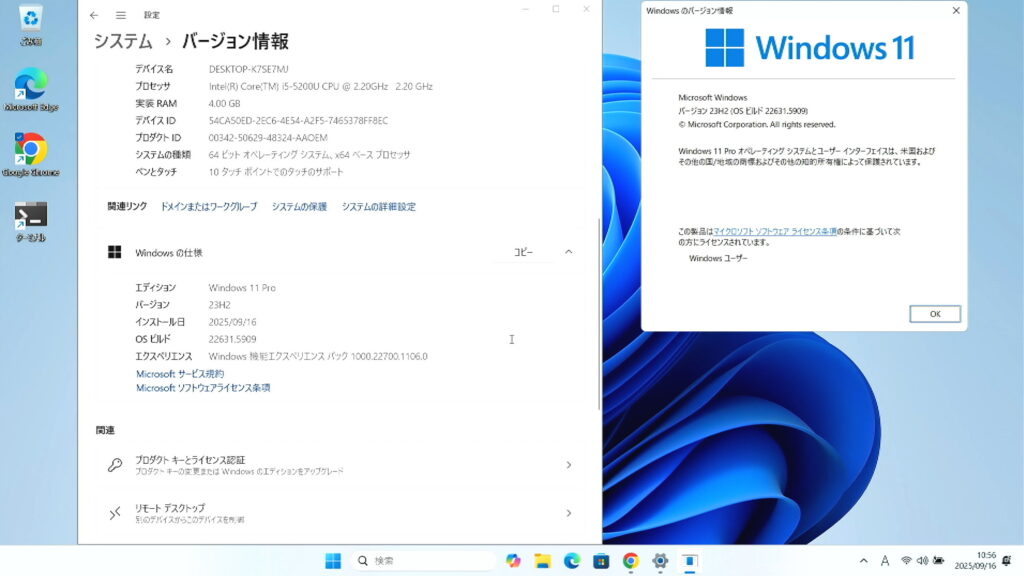Open File Explorer from the taskbar
This screenshot has width=1024, height=576.
click(542, 561)
